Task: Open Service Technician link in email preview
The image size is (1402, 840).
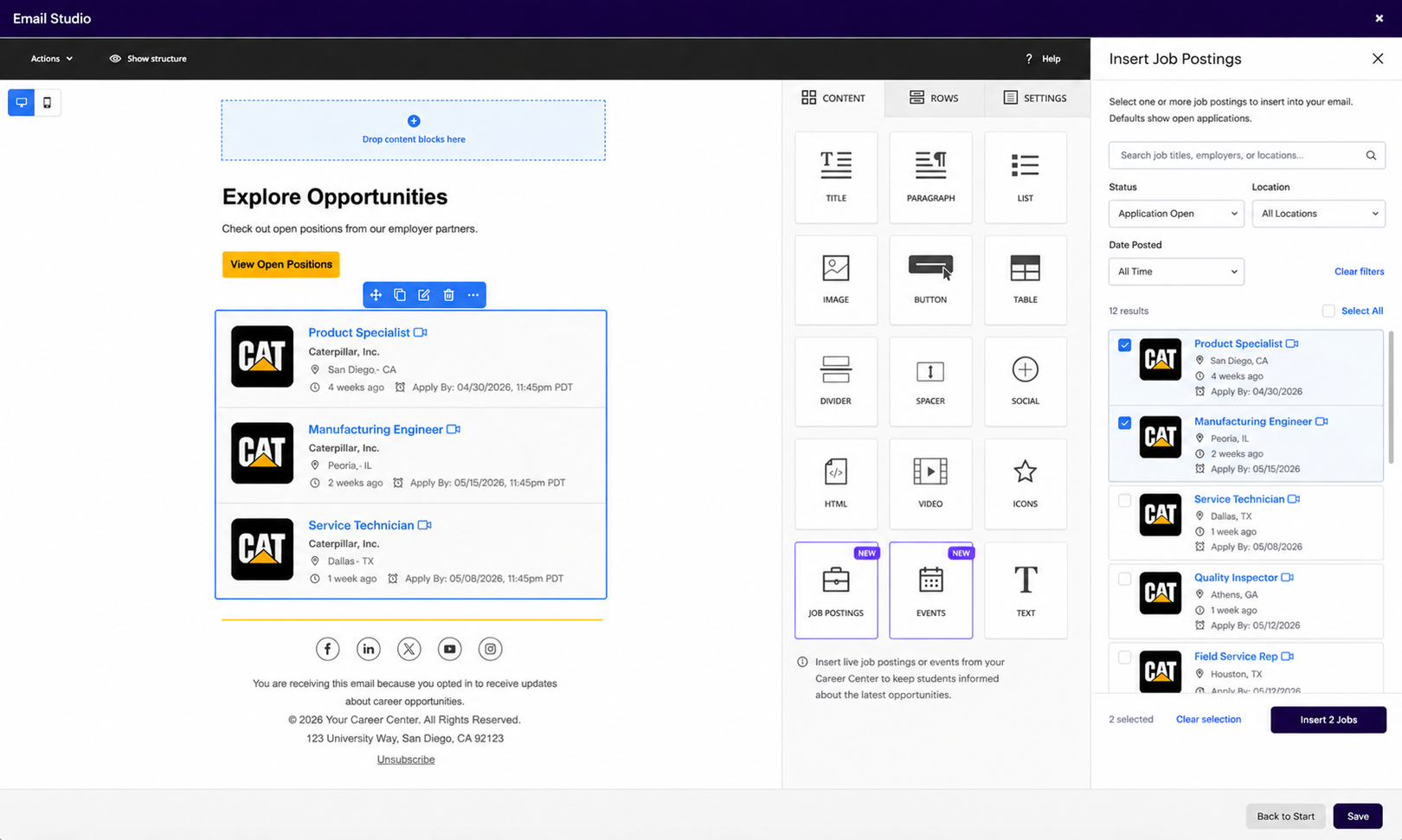Action: (361, 525)
